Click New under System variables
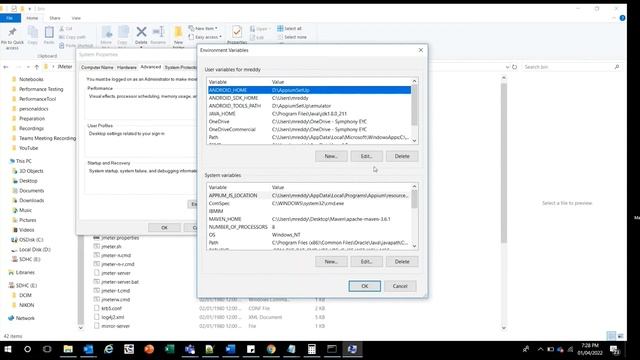Screen dimensions: 640x360 point(331,262)
